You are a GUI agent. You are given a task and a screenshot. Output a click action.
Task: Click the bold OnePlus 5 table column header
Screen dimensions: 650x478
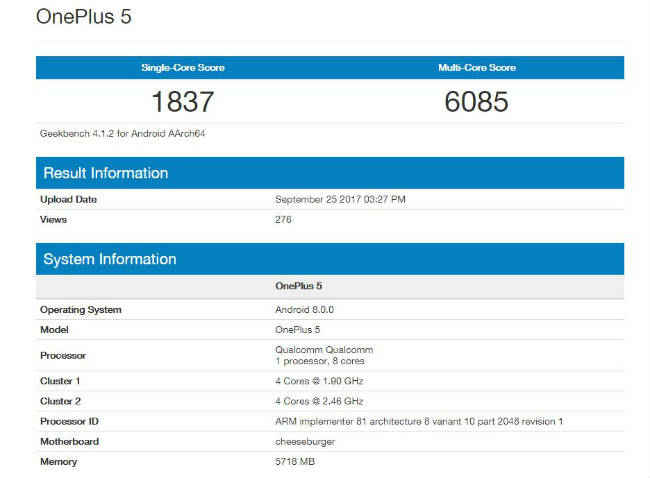tap(298, 286)
